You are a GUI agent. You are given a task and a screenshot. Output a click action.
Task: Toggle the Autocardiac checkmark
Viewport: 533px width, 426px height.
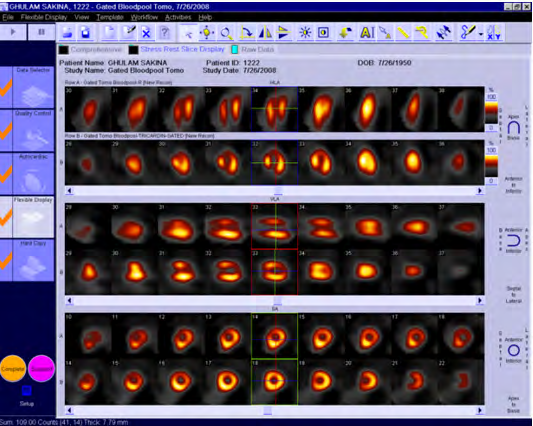pyautogui.click(x=6, y=174)
